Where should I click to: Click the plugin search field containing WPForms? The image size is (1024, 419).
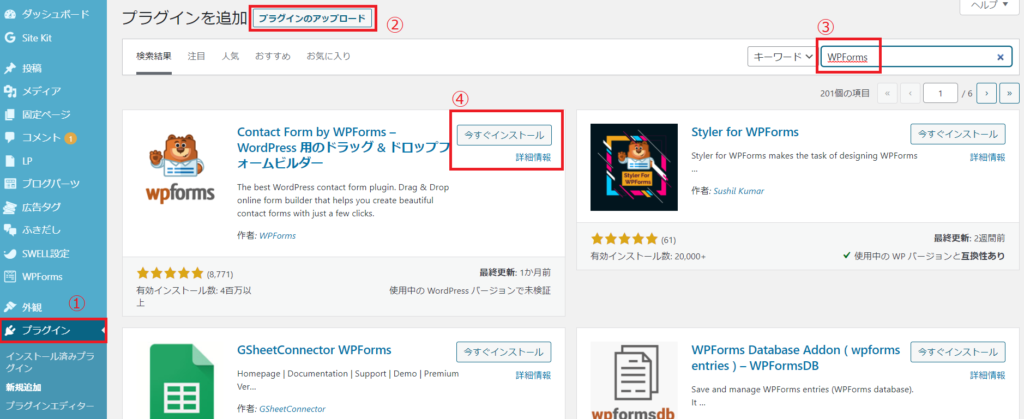[916, 57]
